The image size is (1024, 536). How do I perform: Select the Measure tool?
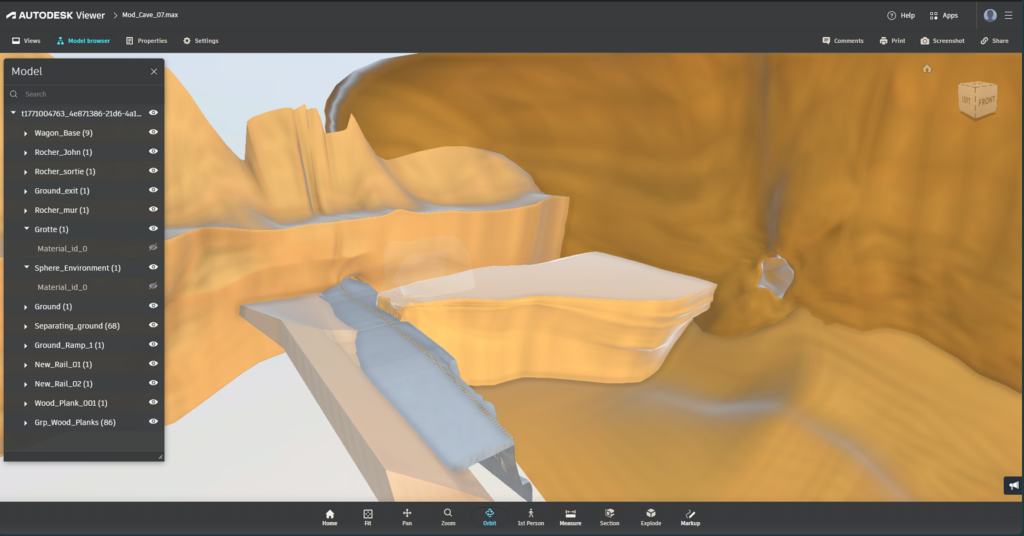point(570,516)
